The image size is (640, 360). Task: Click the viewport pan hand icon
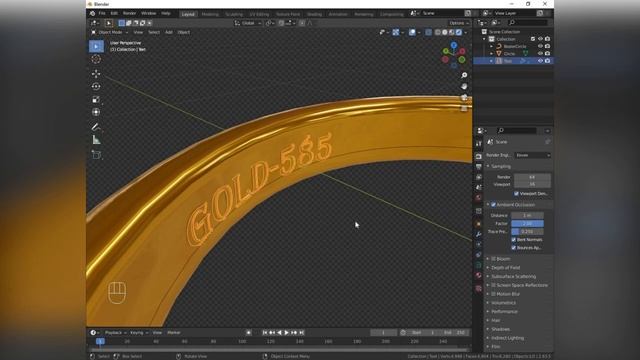(x=464, y=86)
